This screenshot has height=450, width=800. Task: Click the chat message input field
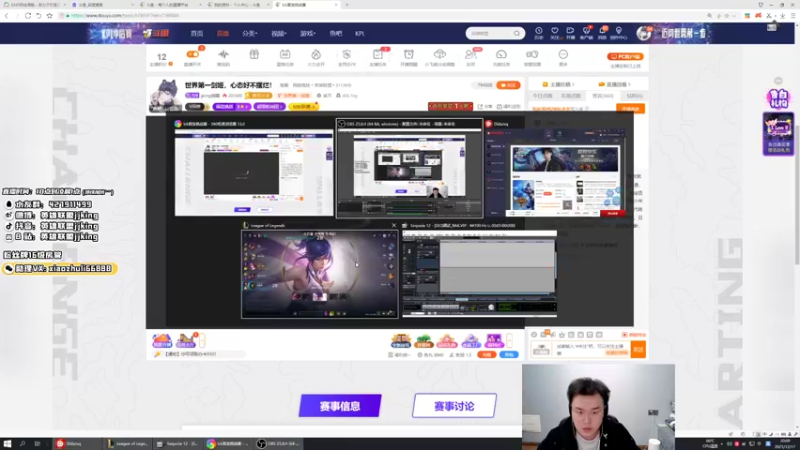point(592,349)
